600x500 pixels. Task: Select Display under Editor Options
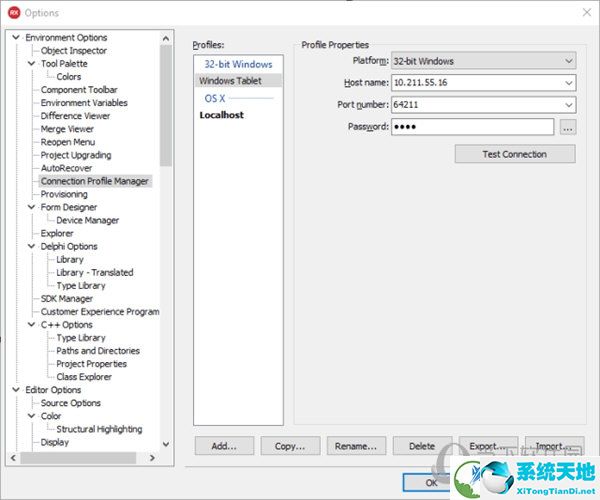tap(54, 442)
